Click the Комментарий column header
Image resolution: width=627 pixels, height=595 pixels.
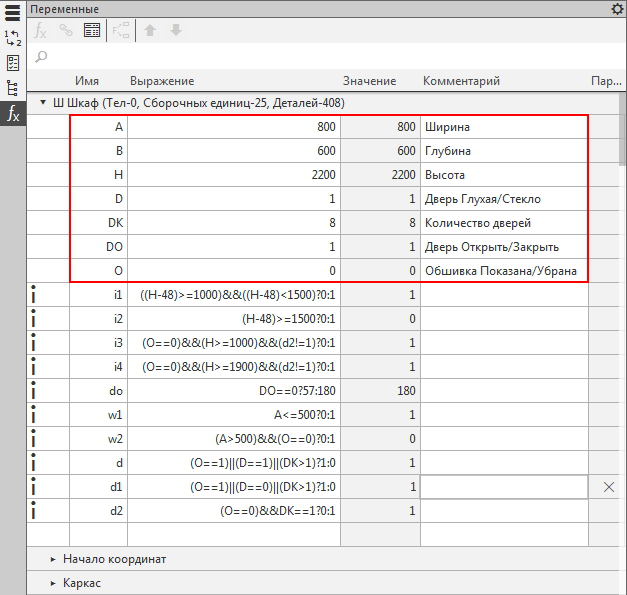461,81
